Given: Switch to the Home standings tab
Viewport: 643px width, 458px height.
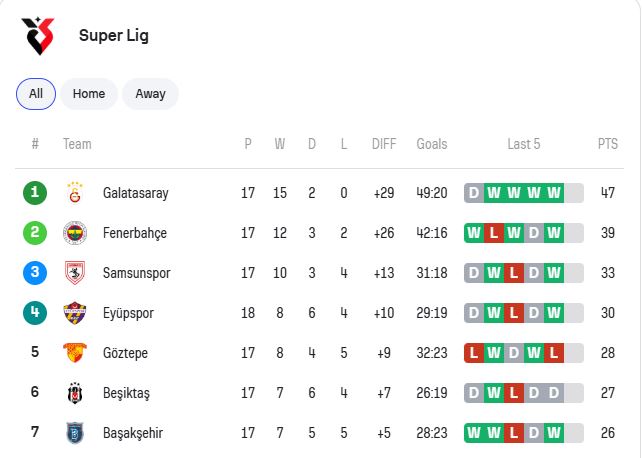Looking at the screenshot, I should coord(89,94).
